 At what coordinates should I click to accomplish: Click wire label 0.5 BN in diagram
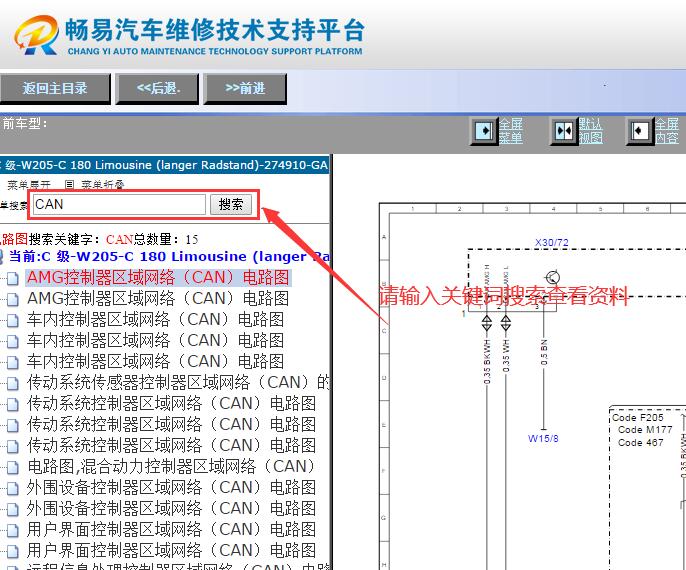click(544, 352)
